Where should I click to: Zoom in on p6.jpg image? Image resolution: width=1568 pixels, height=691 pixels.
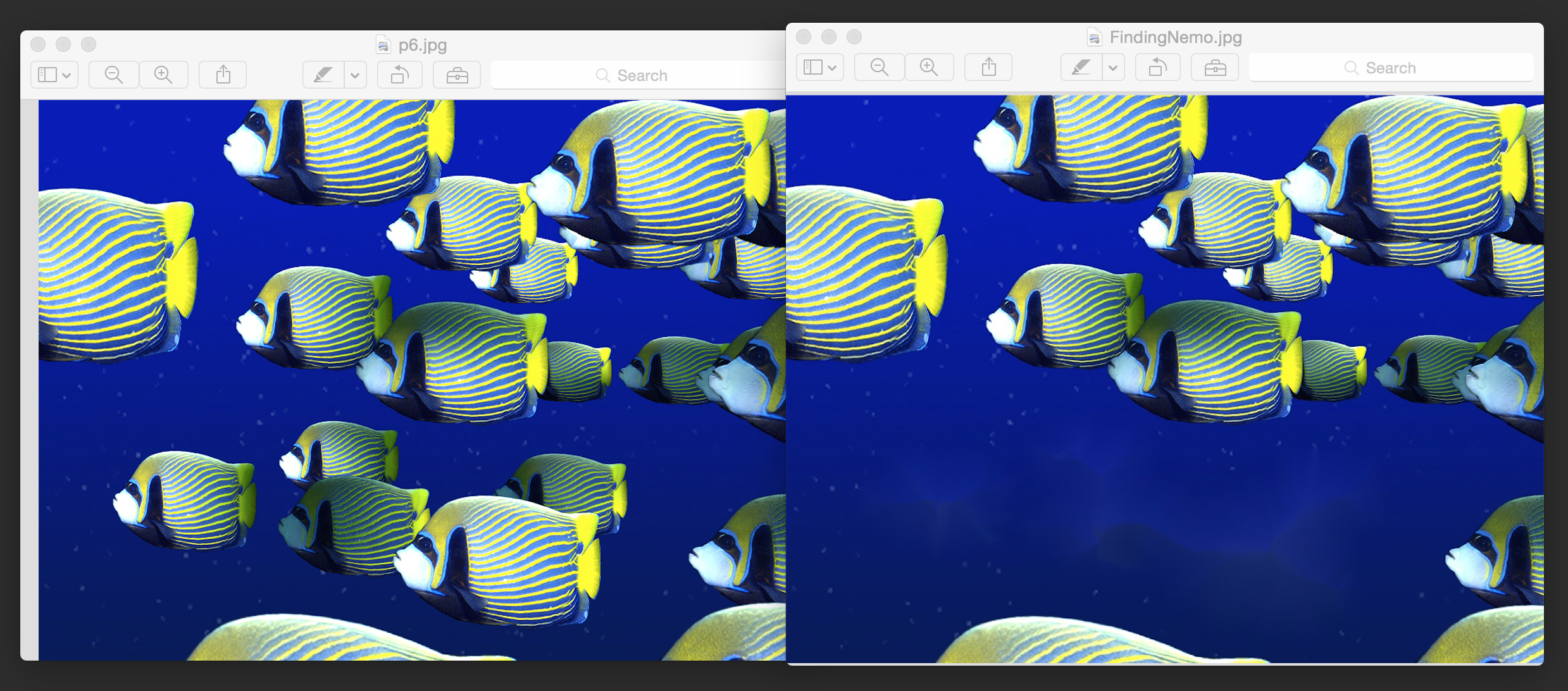(163, 75)
